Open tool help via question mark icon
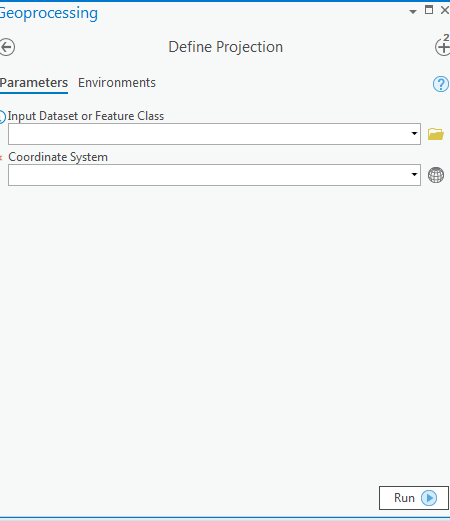 pyautogui.click(x=441, y=84)
